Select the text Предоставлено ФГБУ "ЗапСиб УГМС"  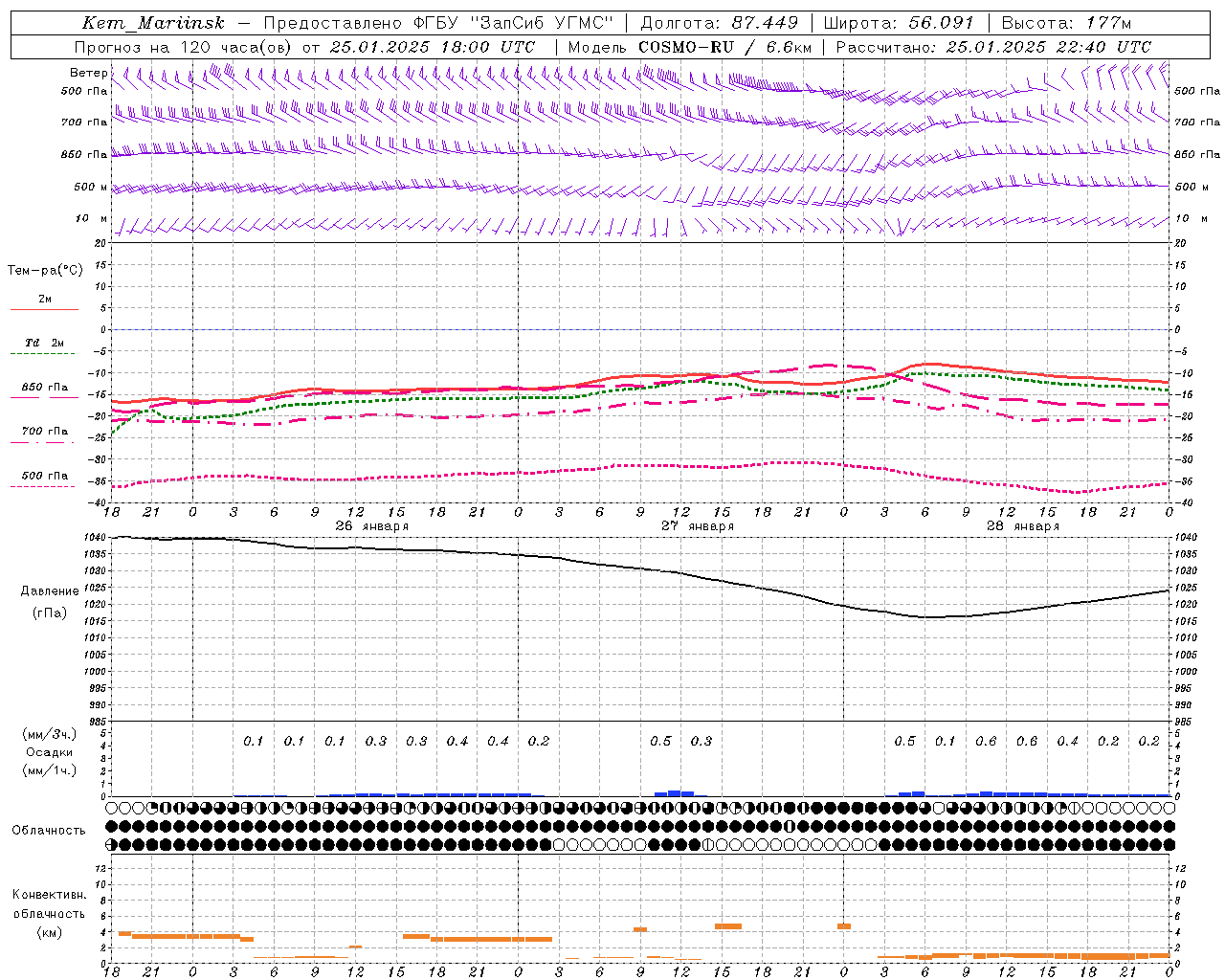[x=438, y=23]
